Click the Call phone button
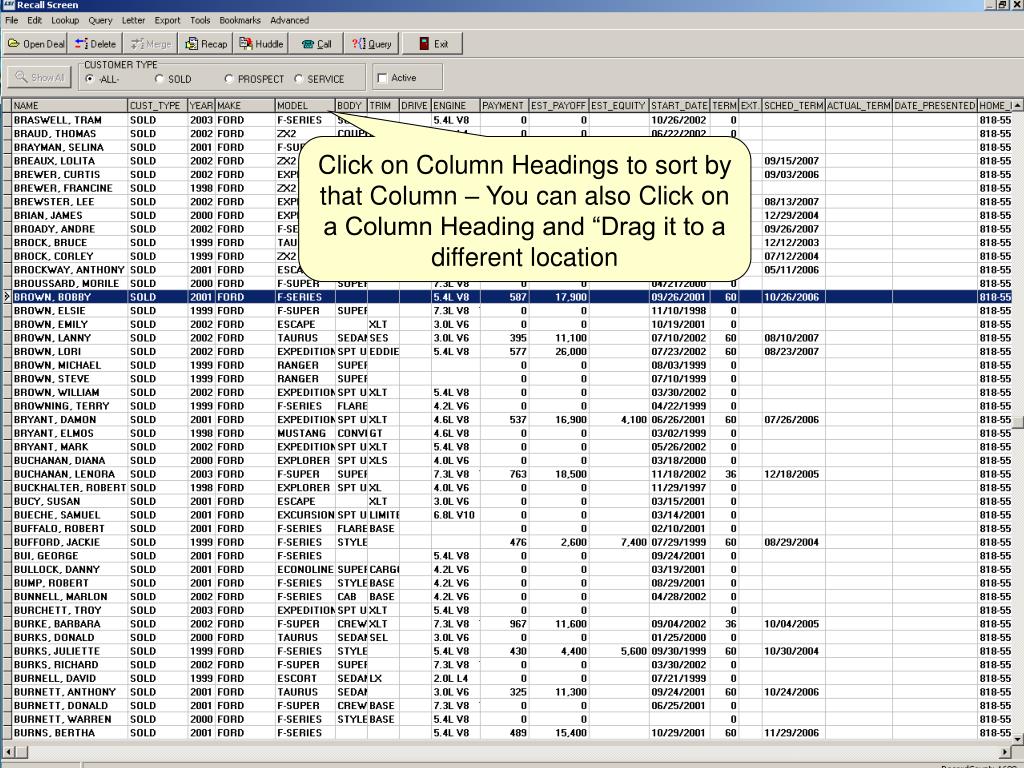 [x=317, y=44]
